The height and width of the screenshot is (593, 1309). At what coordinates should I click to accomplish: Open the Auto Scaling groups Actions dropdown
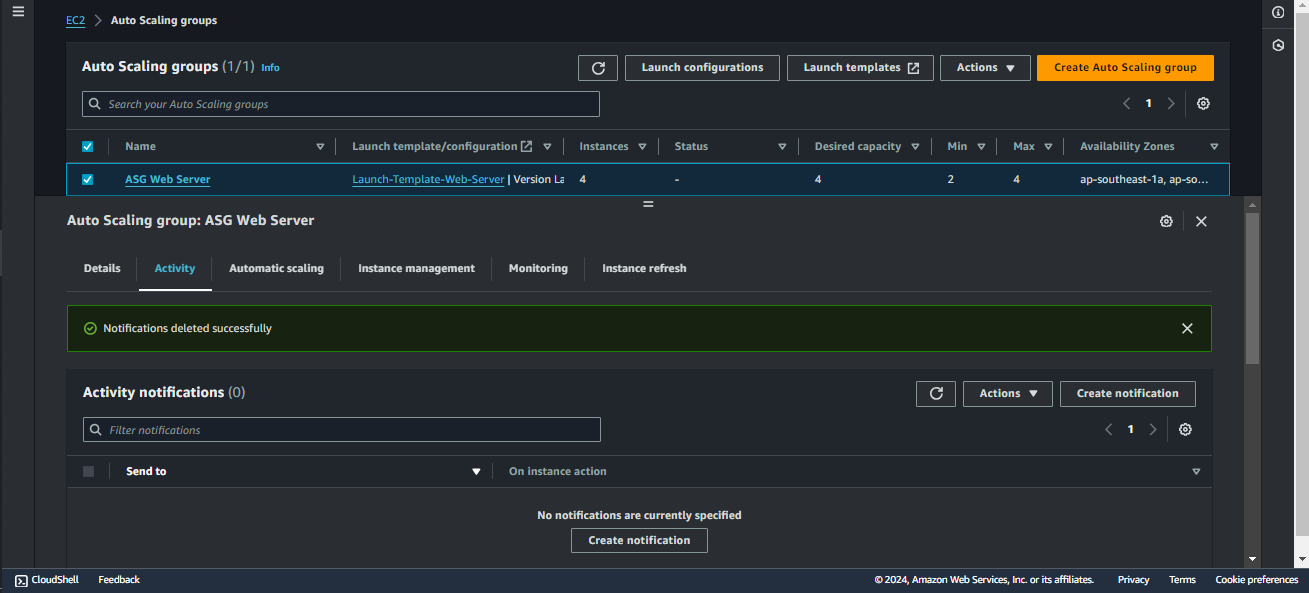pos(985,68)
